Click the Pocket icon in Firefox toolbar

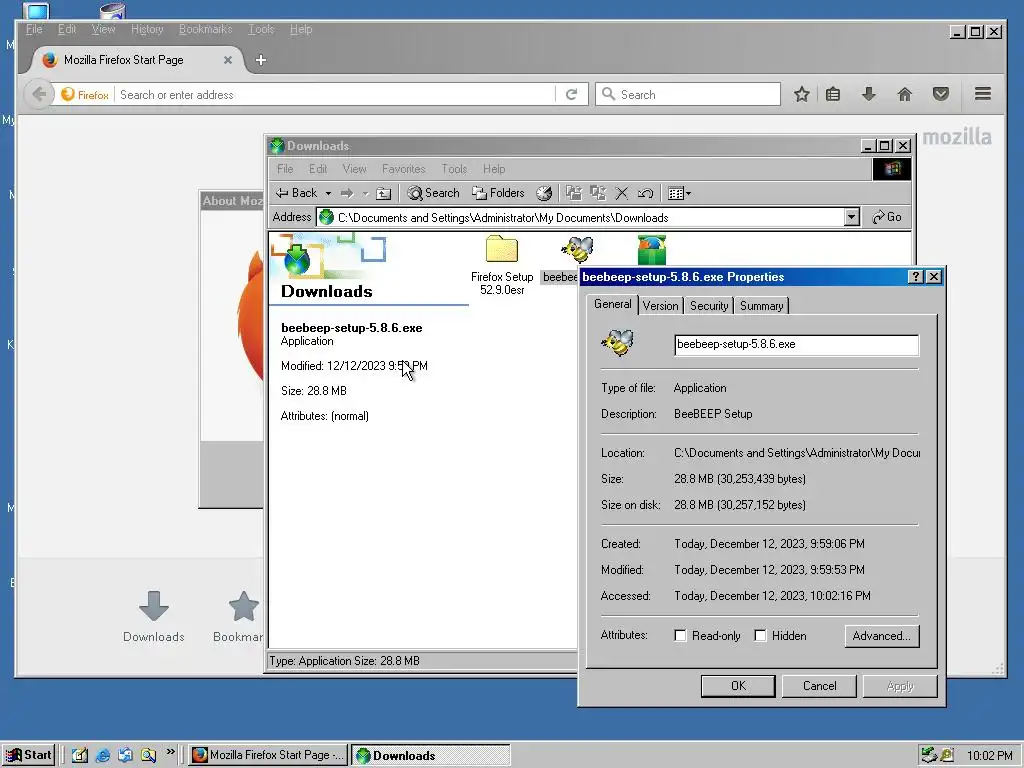tap(940, 95)
